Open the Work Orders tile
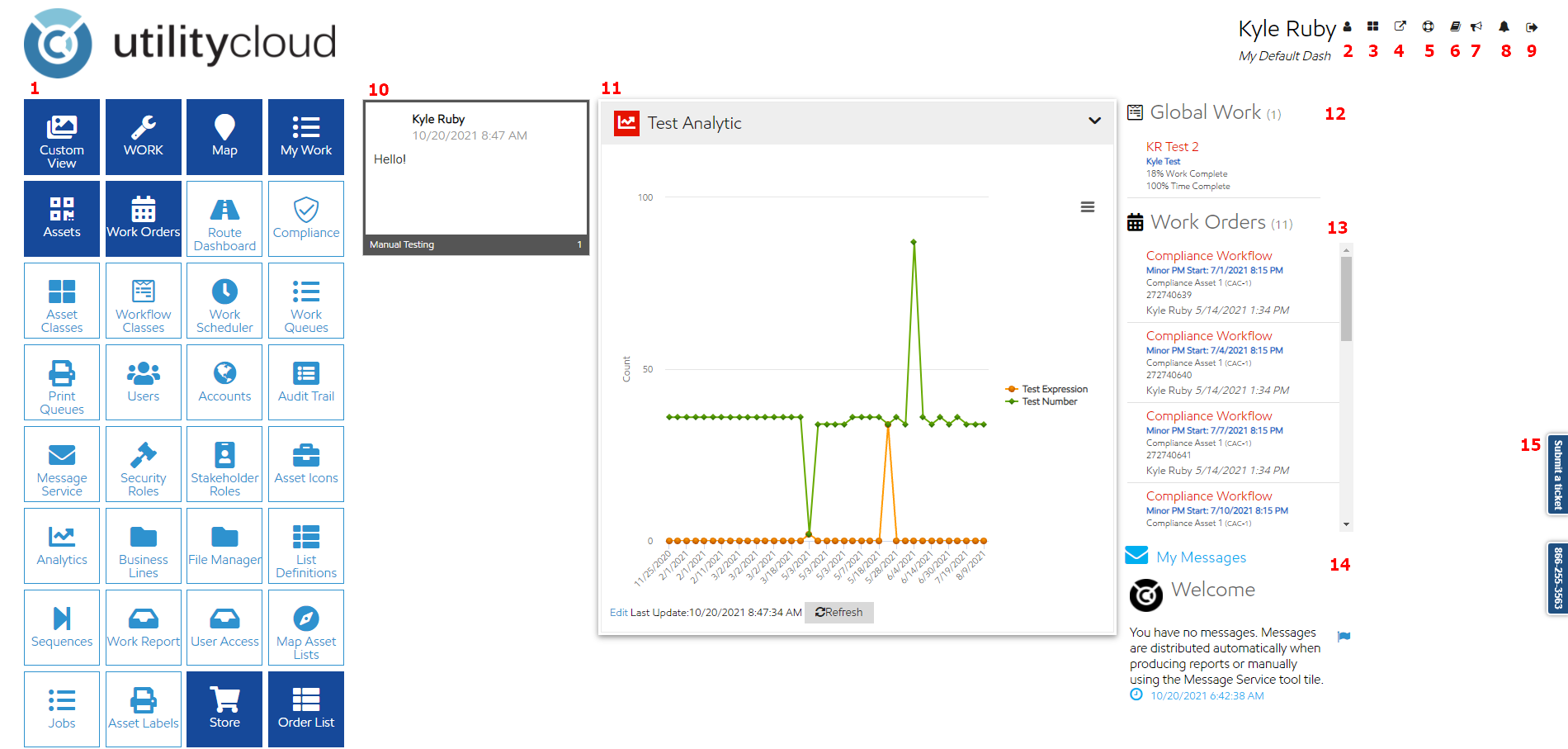The height and width of the screenshot is (749, 1568). 144,219
